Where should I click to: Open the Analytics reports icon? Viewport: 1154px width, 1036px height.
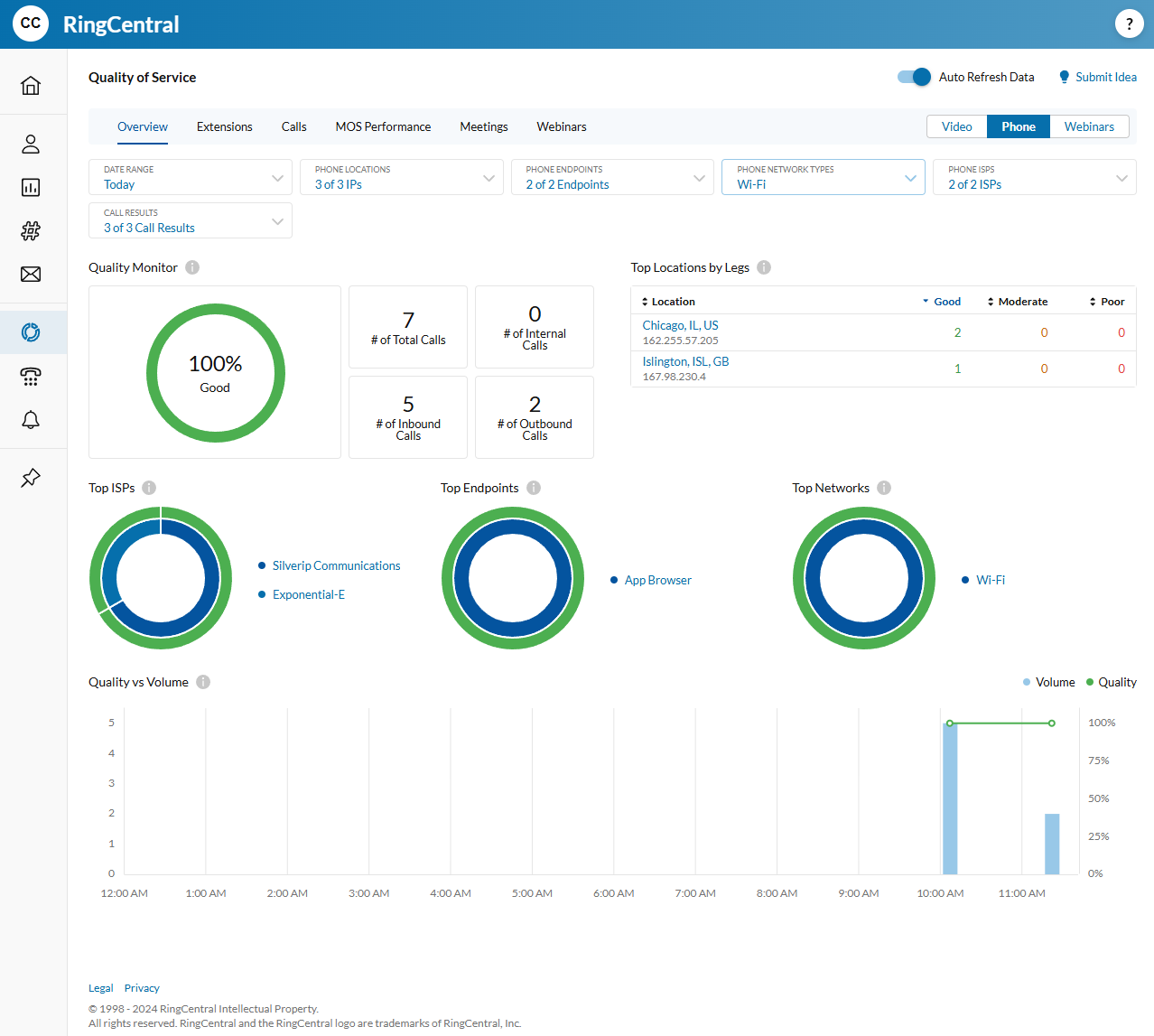30,187
